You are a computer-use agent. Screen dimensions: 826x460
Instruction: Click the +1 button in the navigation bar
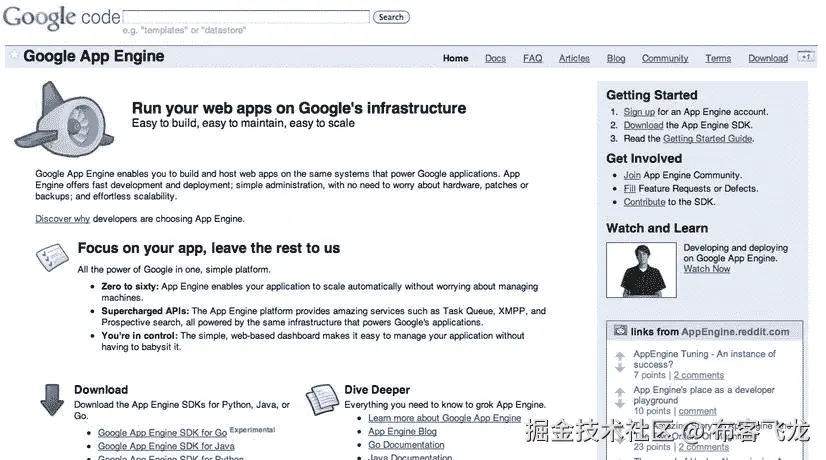(806, 57)
